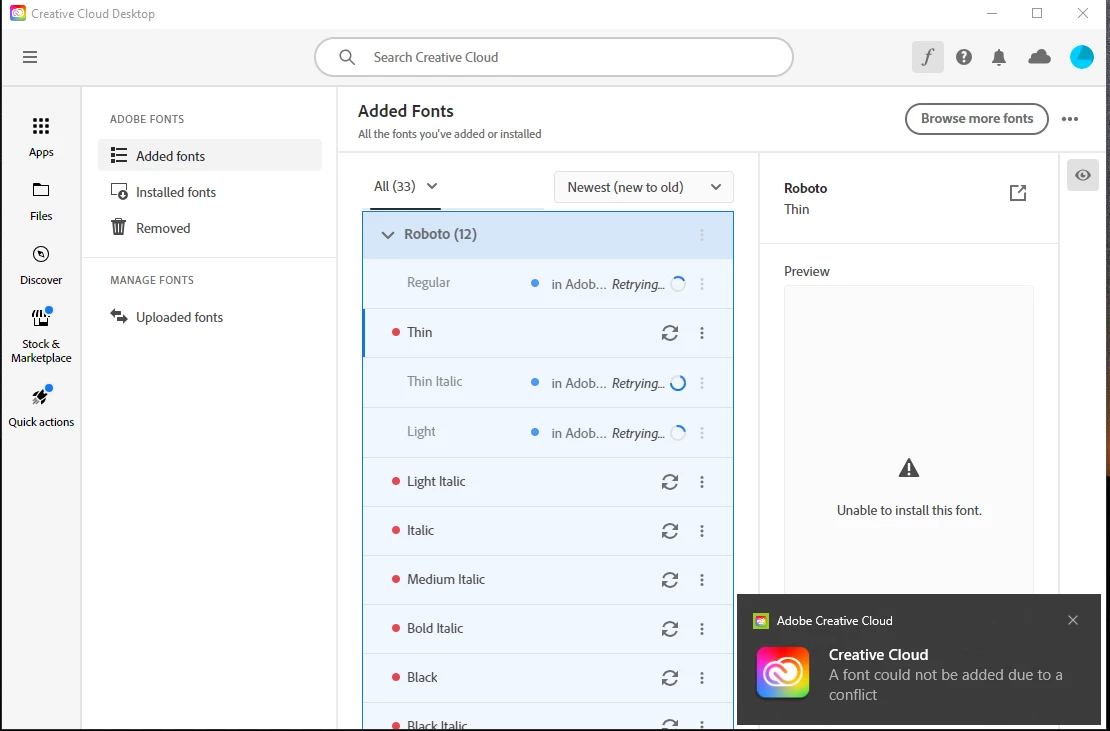Click the Creative Cloud icon in the notification
Screen dimensions: 1110x731
tap(782, 672)
